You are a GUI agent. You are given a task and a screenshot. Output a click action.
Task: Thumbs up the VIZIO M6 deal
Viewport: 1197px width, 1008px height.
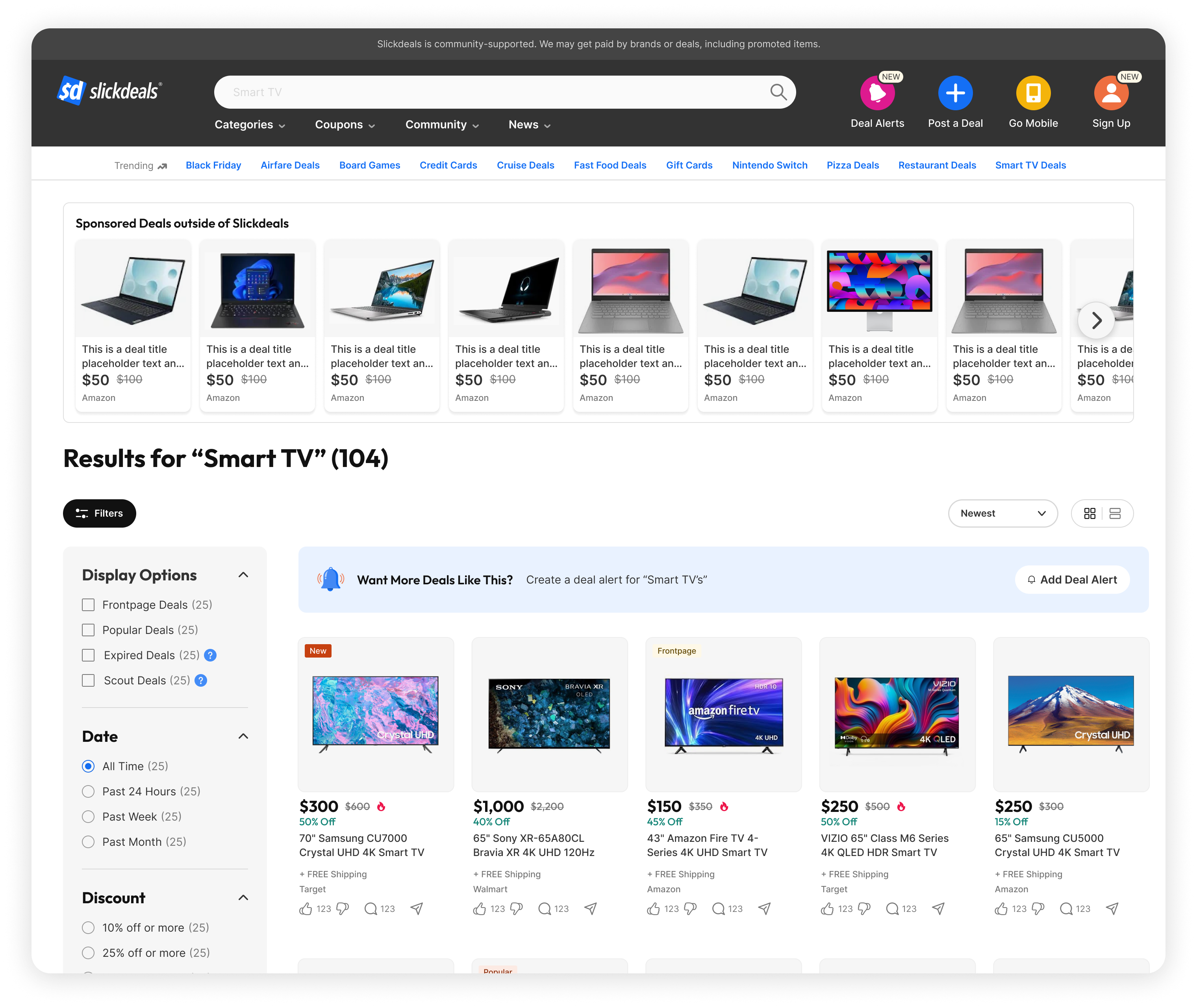[827, 908]
